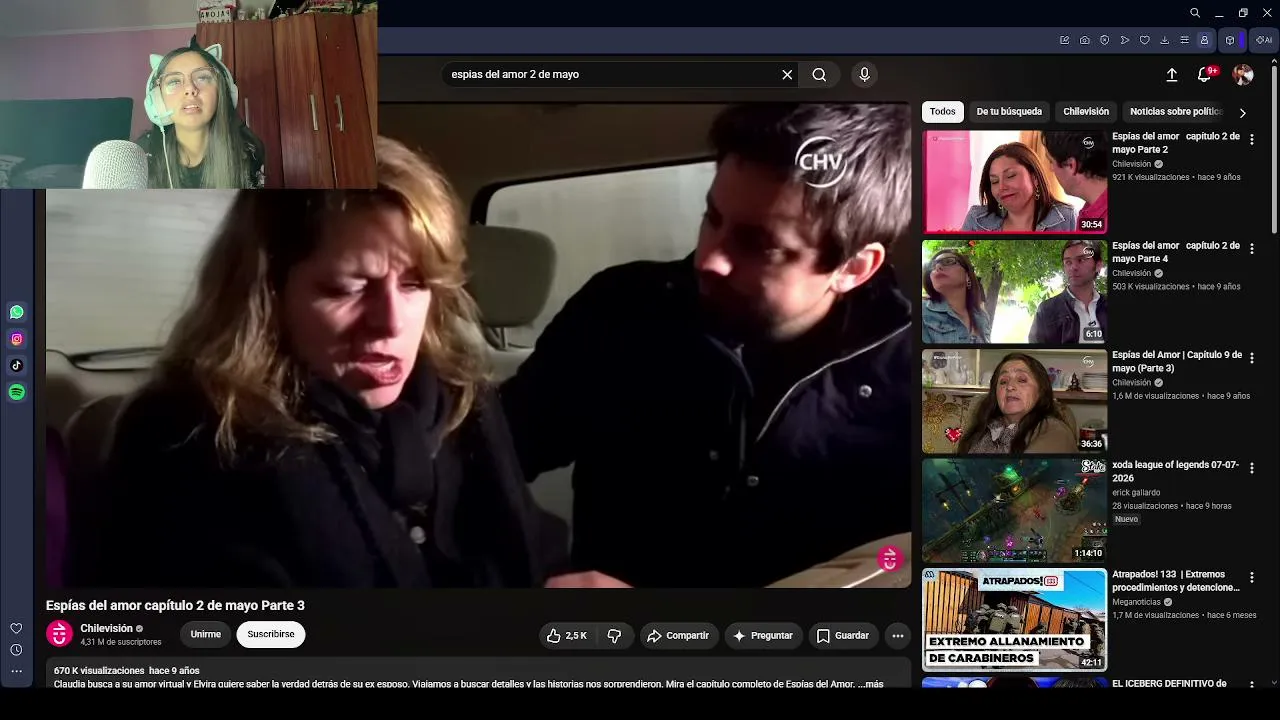Open the easy setup sliders icon
Screen dimensions: 1280x720
click(1185, 40)
